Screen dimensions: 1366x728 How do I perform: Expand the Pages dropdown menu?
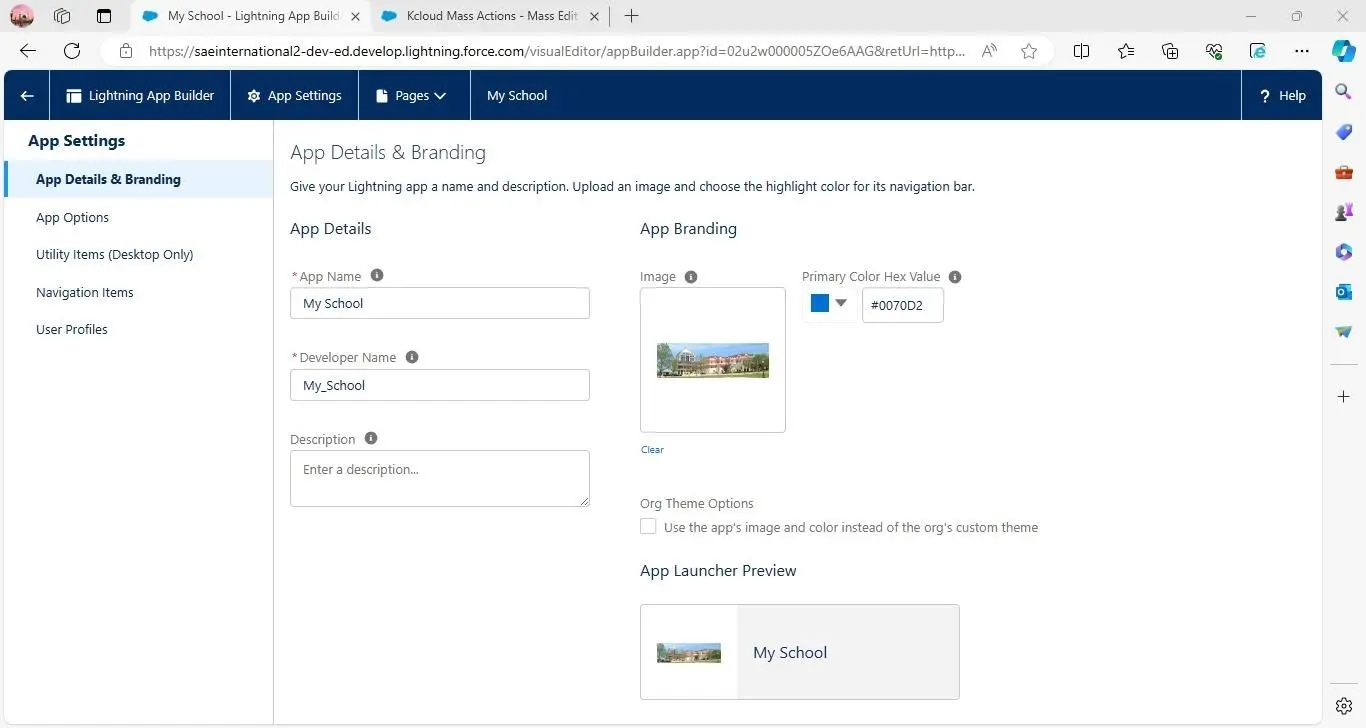click(x=411, y=96)
